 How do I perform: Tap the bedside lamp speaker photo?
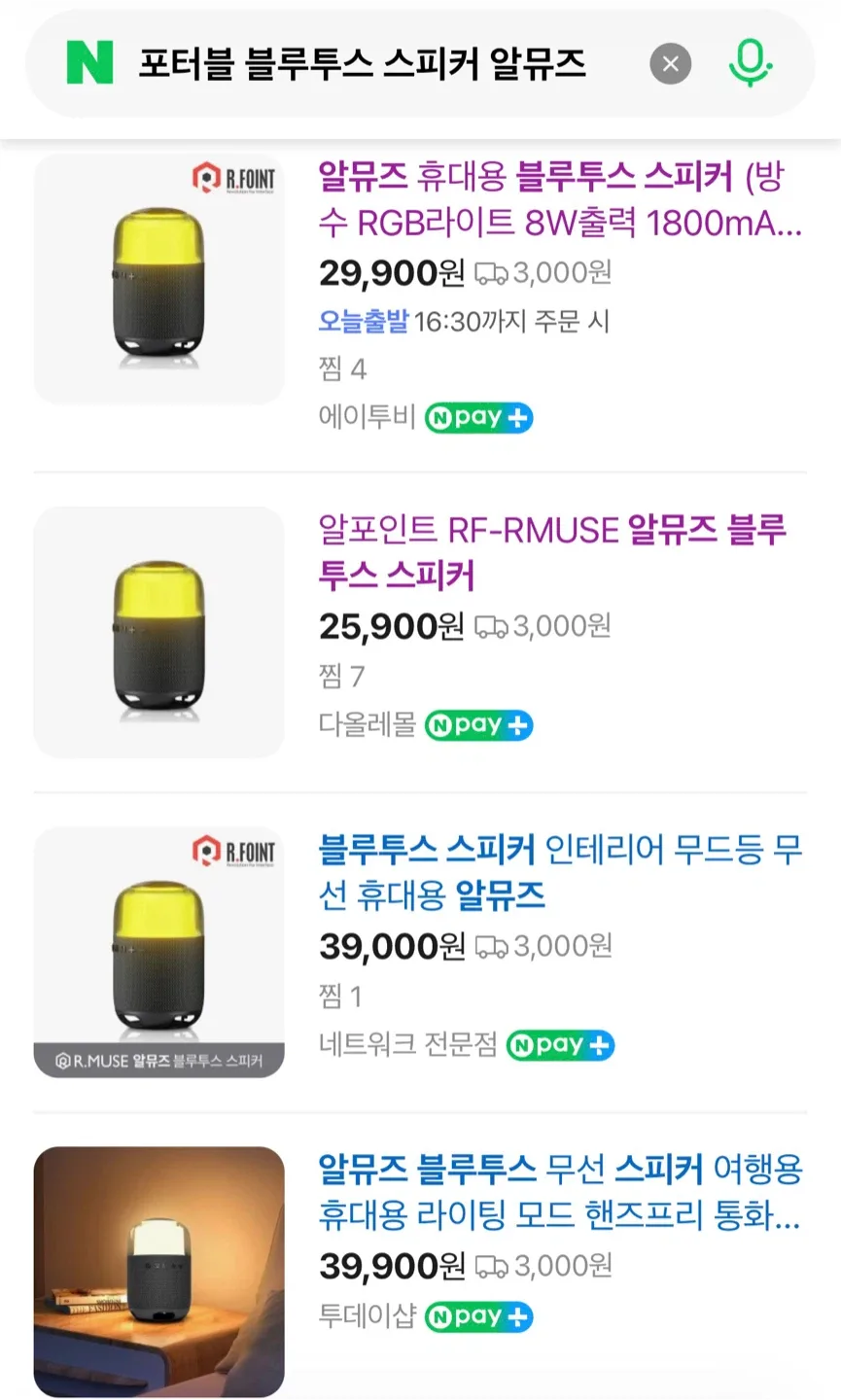click(x=158, y=1272)
